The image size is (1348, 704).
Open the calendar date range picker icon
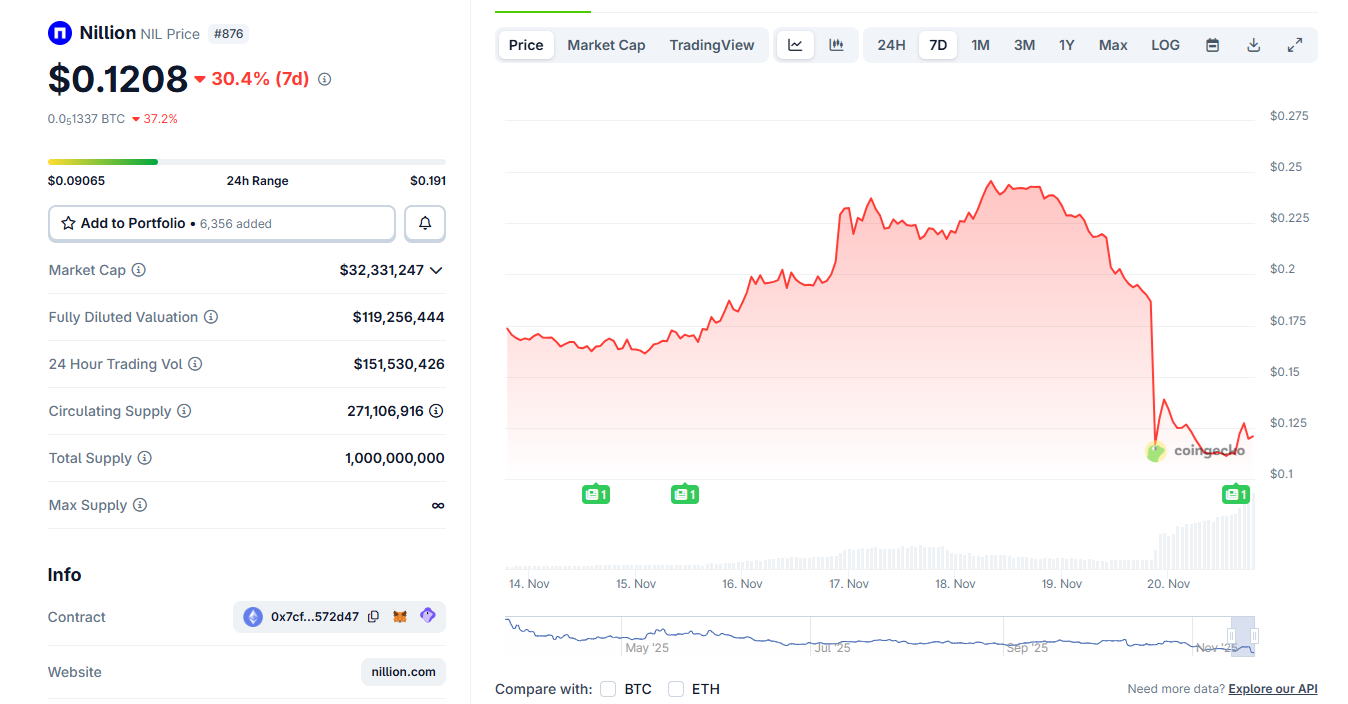point(1212,44)
